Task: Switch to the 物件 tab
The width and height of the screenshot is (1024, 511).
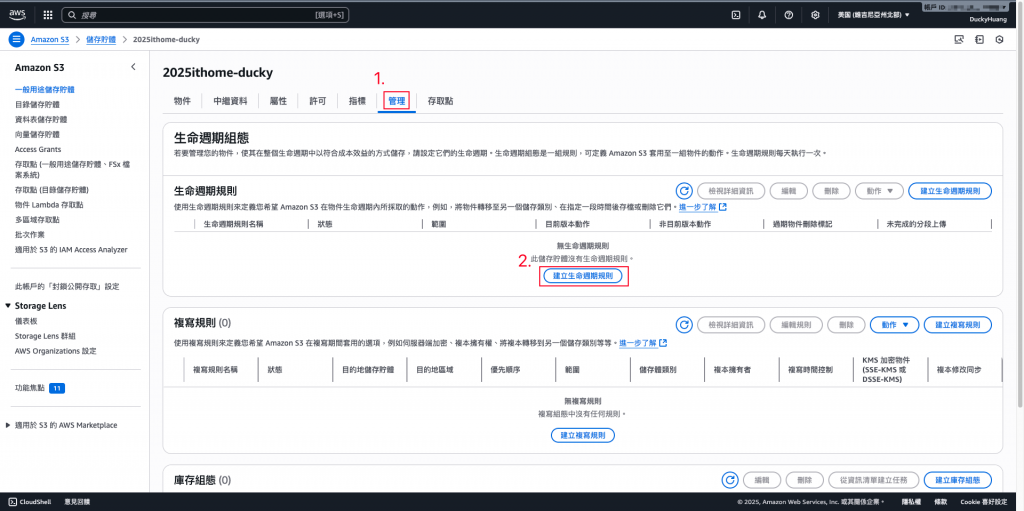Action: pos(182,101)
